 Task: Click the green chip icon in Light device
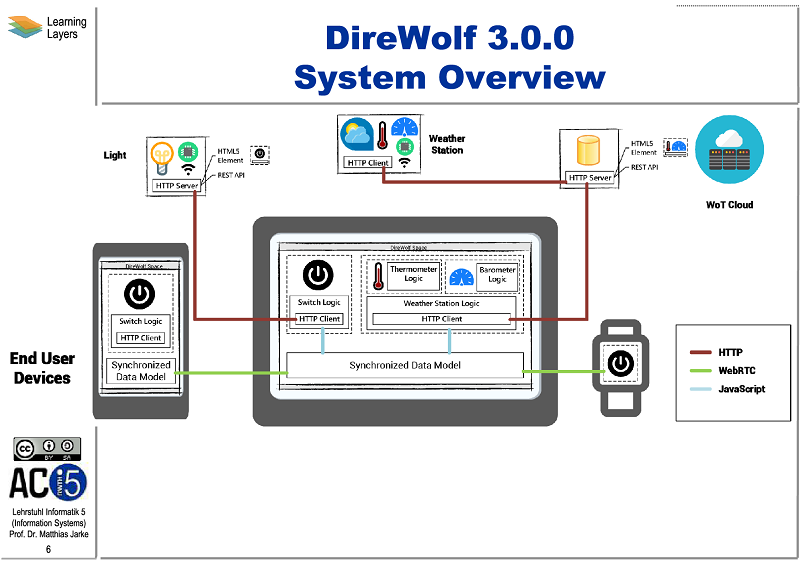(188, 152)
